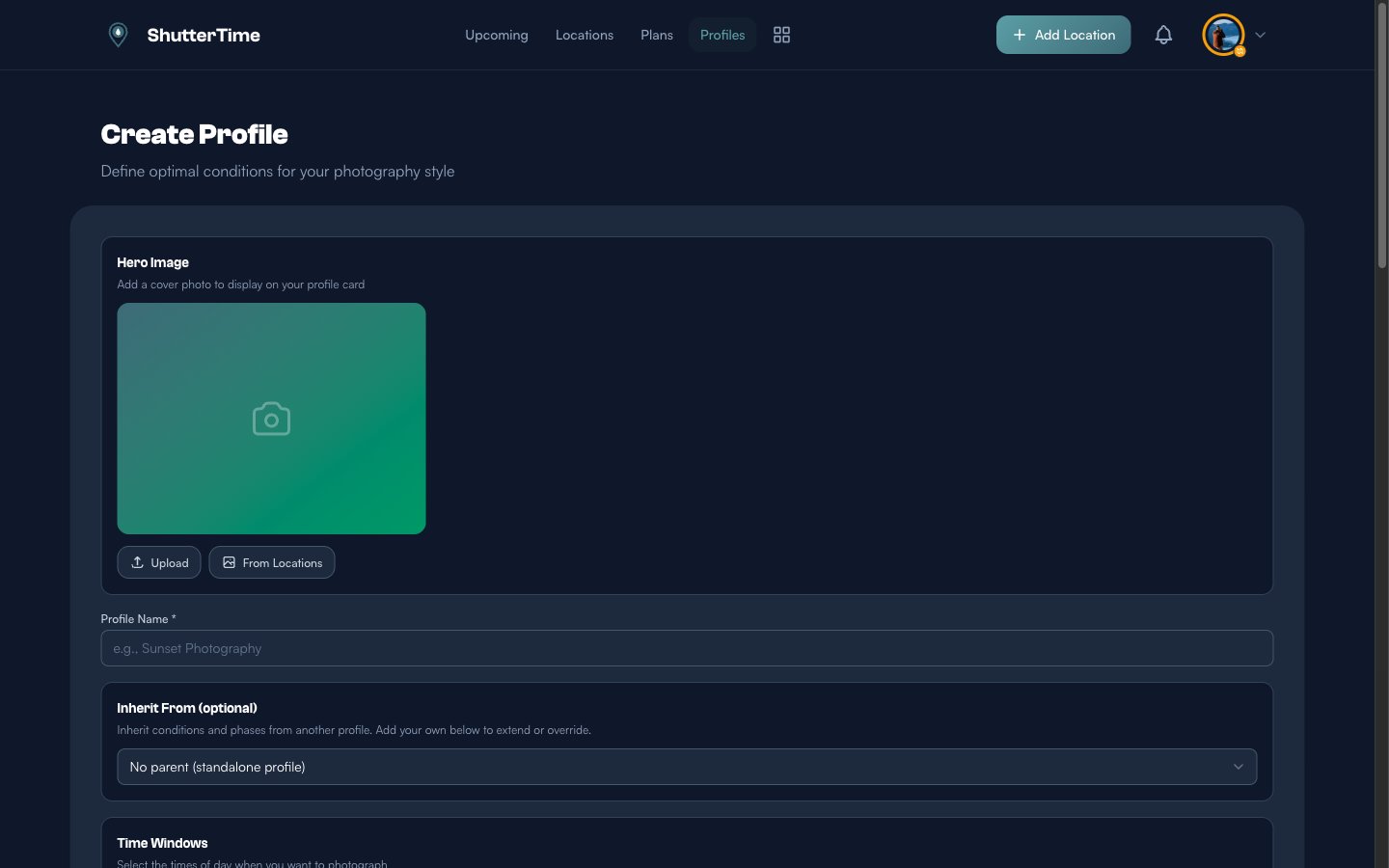Viewport: 1389px width, 868px height.
Task: Click the Inherit From (optional) title
Action: pos(187,708)
